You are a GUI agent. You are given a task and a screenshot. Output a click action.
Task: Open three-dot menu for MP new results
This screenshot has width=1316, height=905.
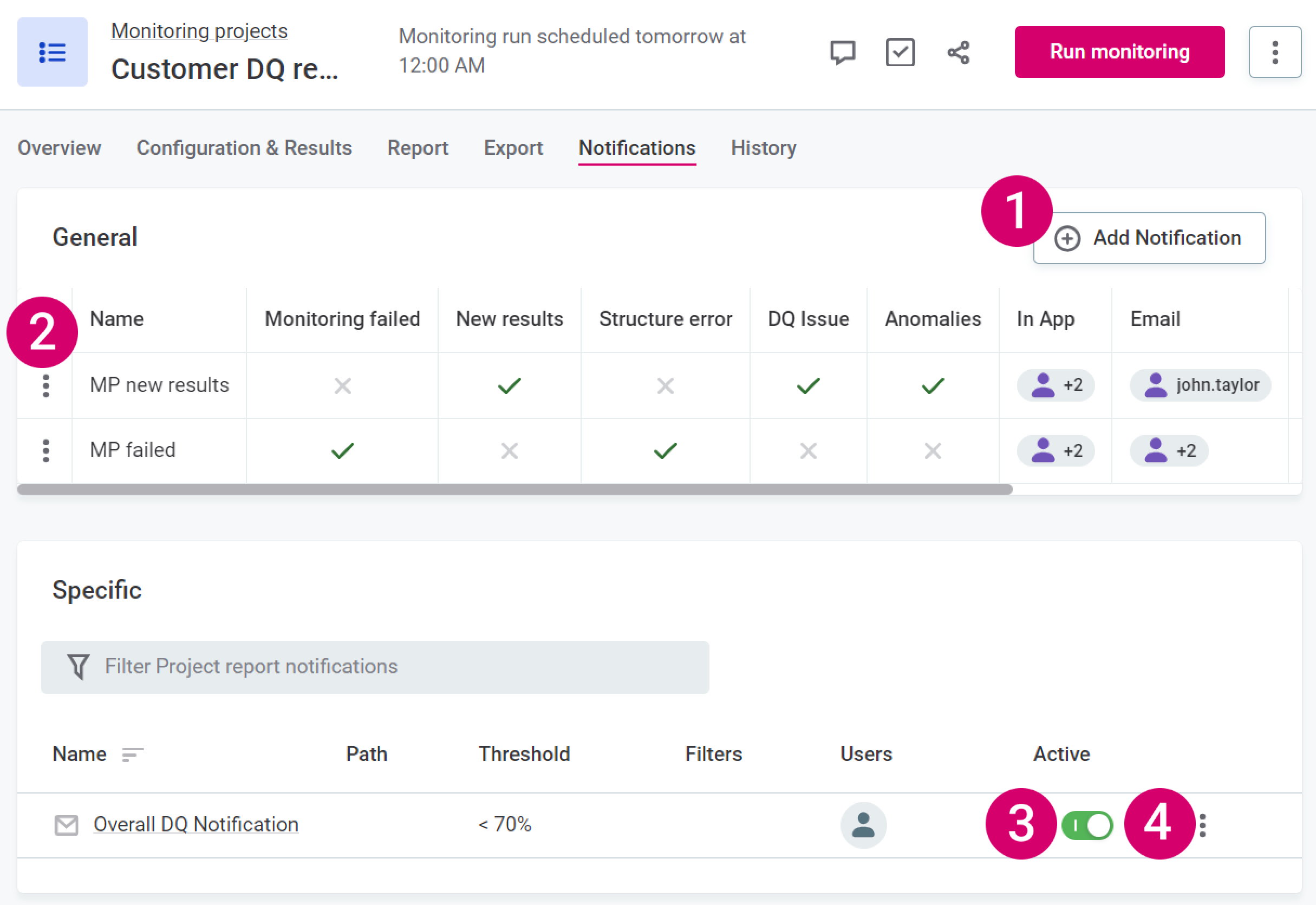46,385
